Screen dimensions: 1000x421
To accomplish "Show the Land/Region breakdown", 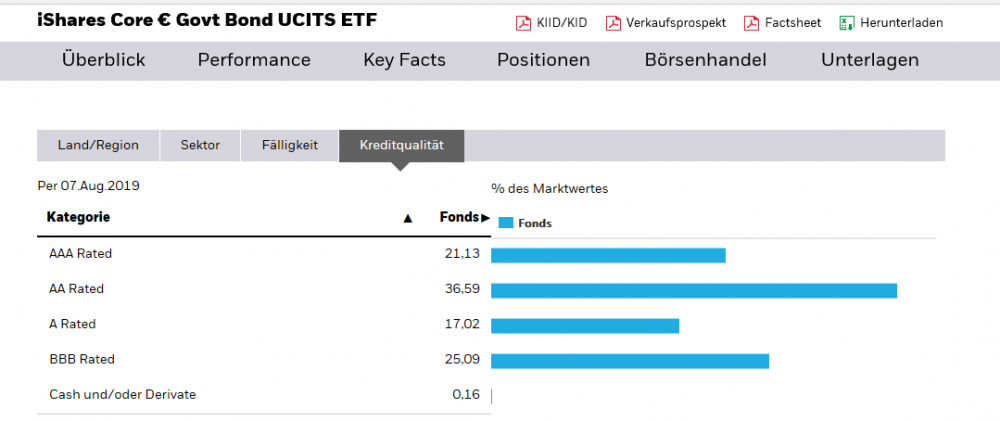I will point(98,145).
